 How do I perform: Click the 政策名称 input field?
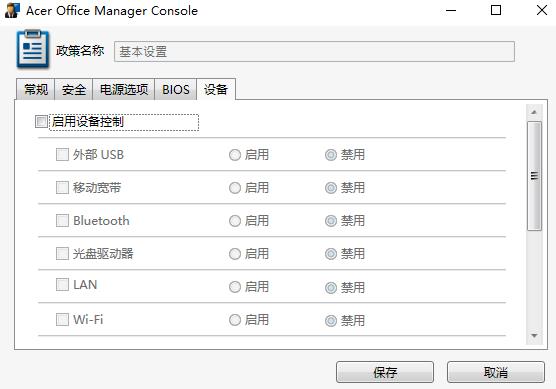[x=314, y=51]
